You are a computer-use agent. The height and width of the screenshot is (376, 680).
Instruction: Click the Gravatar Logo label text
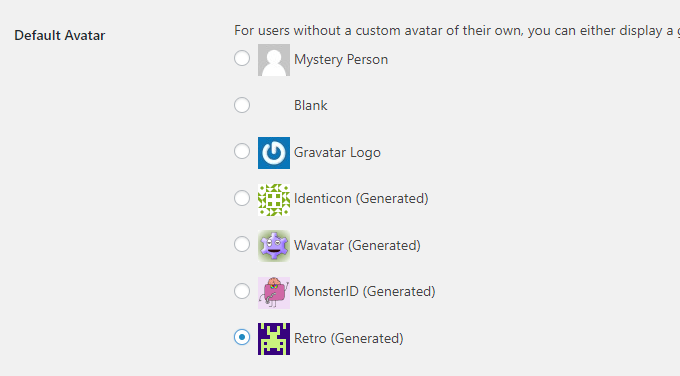(x=337, y=153)
